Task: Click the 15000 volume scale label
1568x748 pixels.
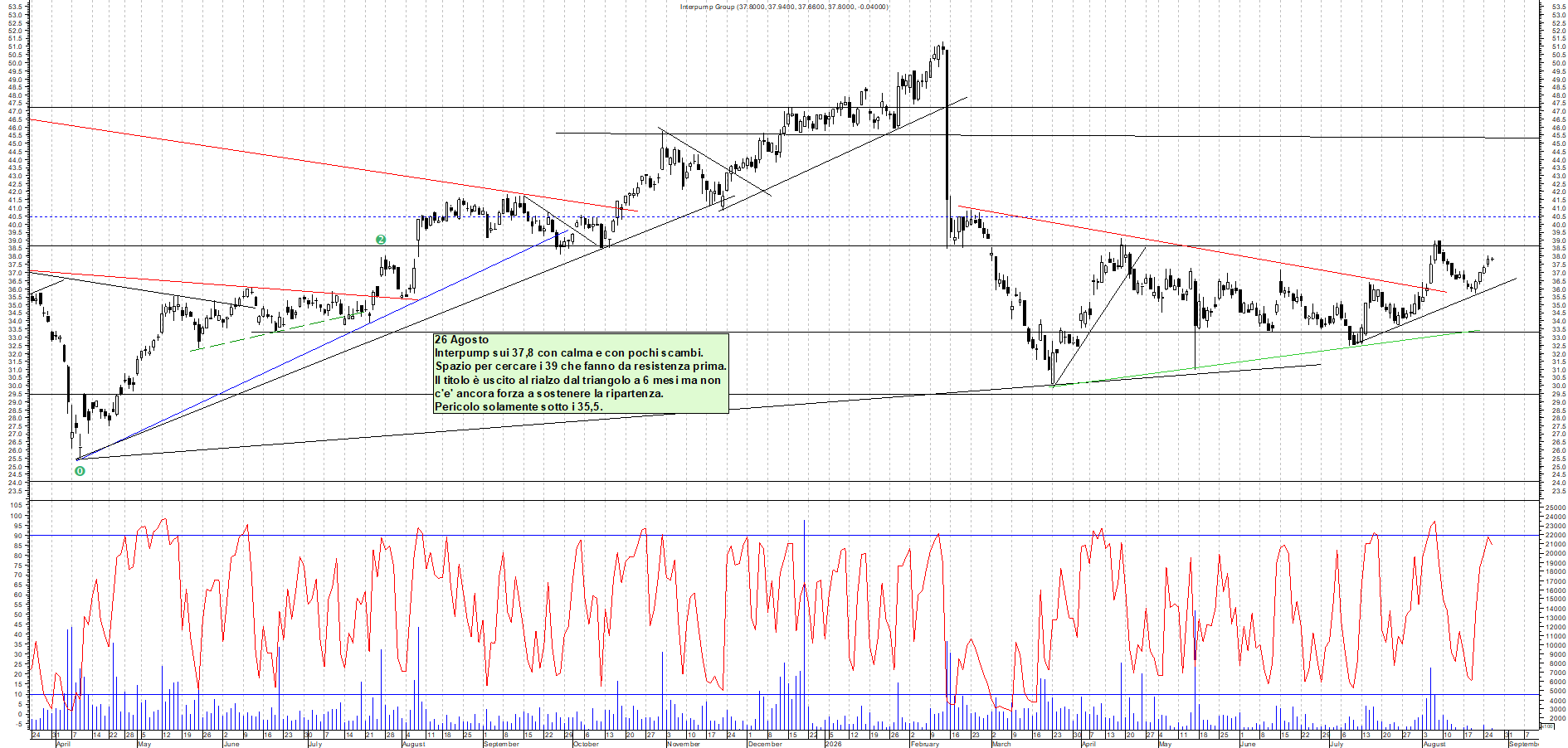Action: (x=1554, y=600)
